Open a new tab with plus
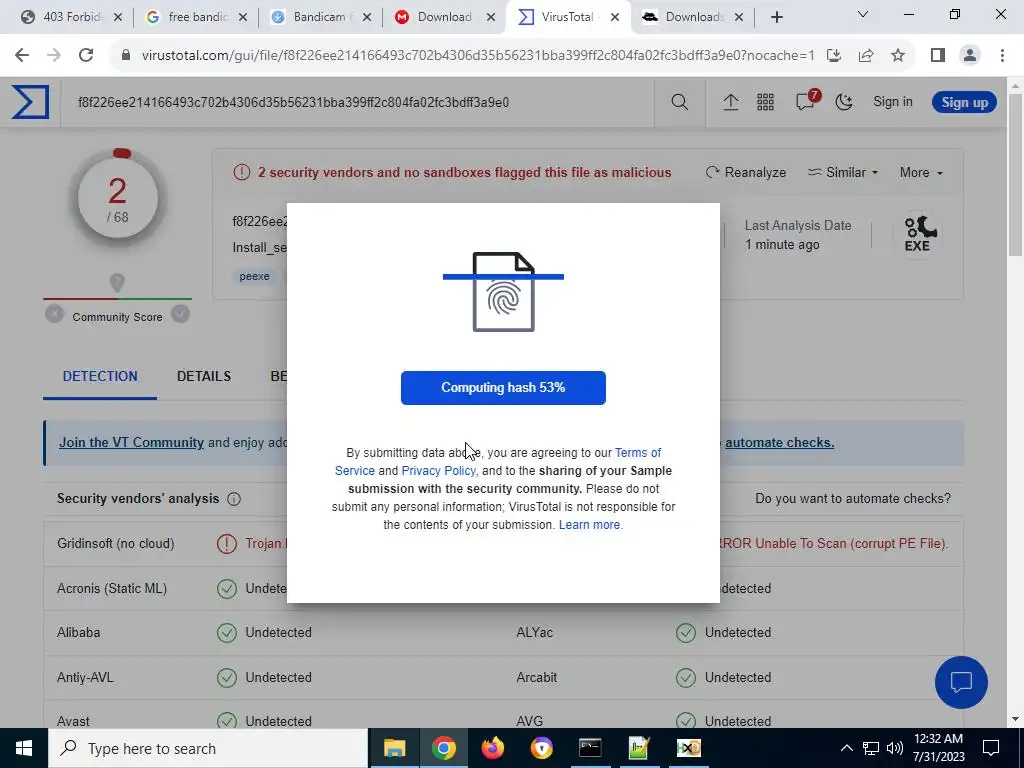1024x768 pixels. click(x=776, y=18)
